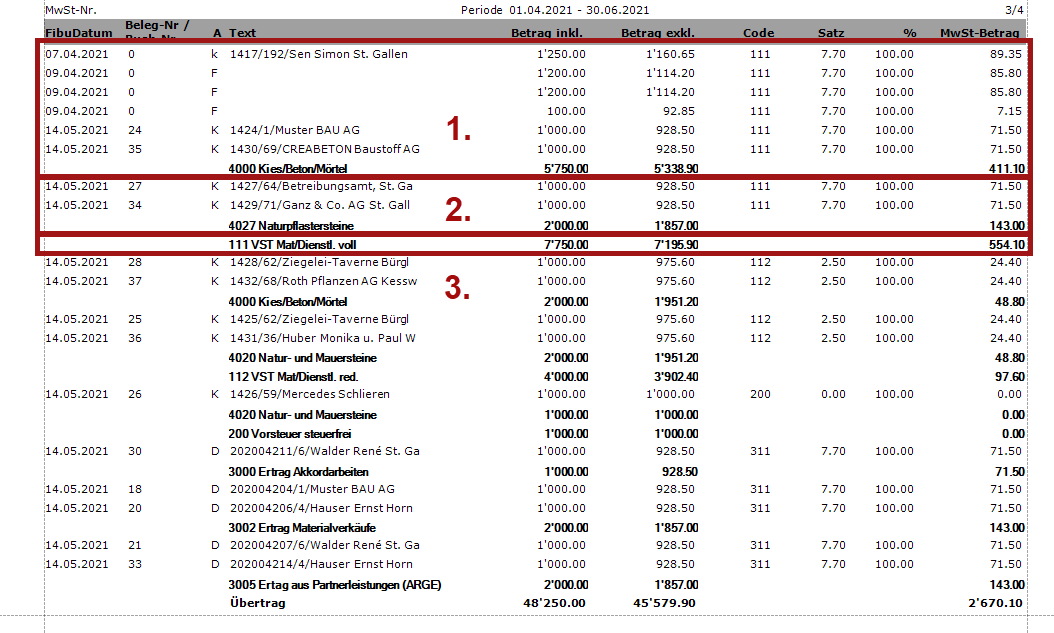Select the 1417/192/Sen Simon St. Gallen entry
The width and height of the screenshot is (1054, 633).
point(318,54)
